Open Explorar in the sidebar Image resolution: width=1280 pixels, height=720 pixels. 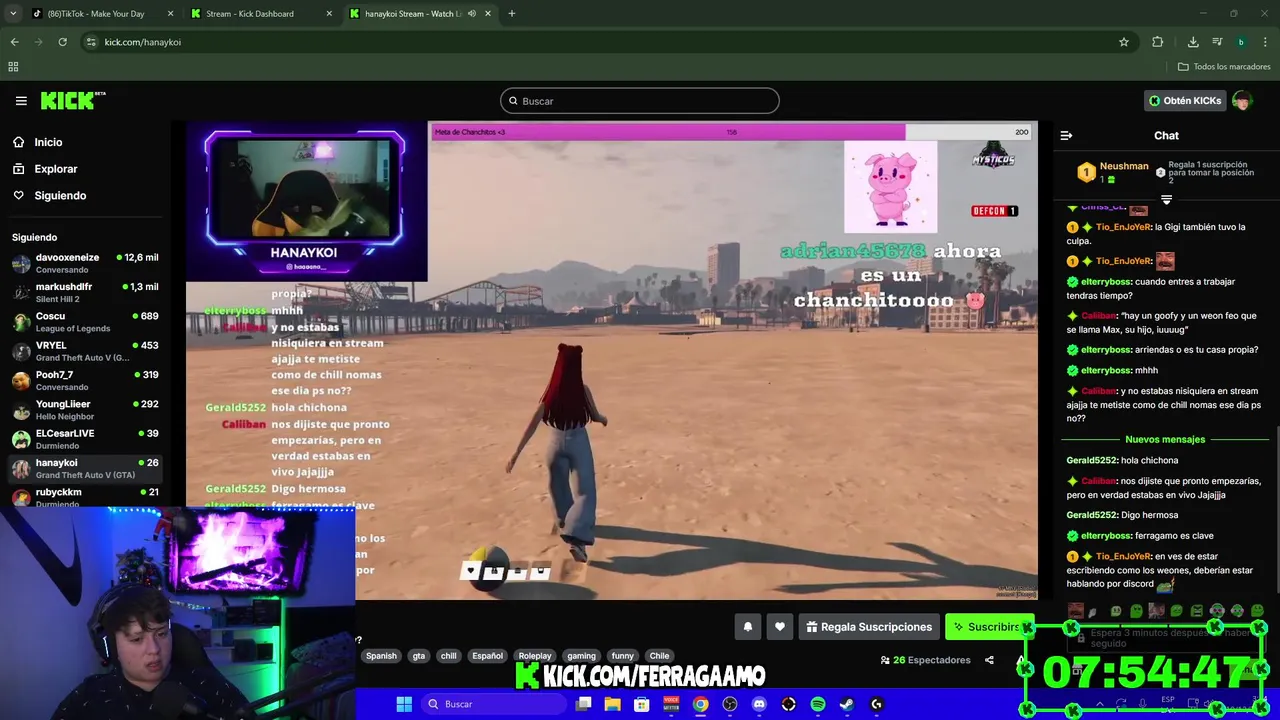56,169
